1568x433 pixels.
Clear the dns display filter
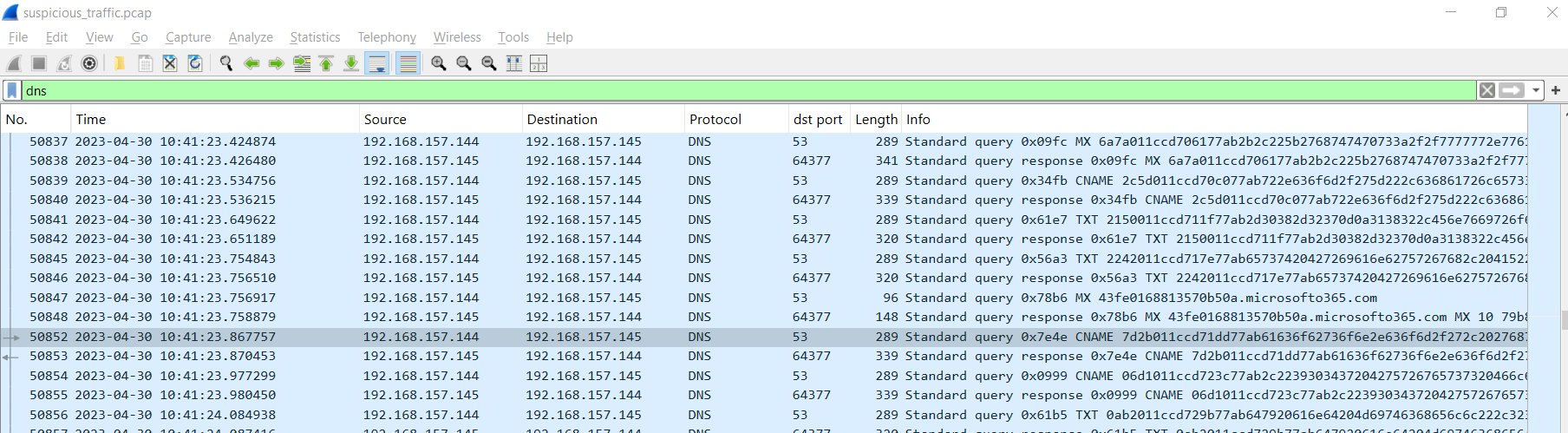point(1487,90)
